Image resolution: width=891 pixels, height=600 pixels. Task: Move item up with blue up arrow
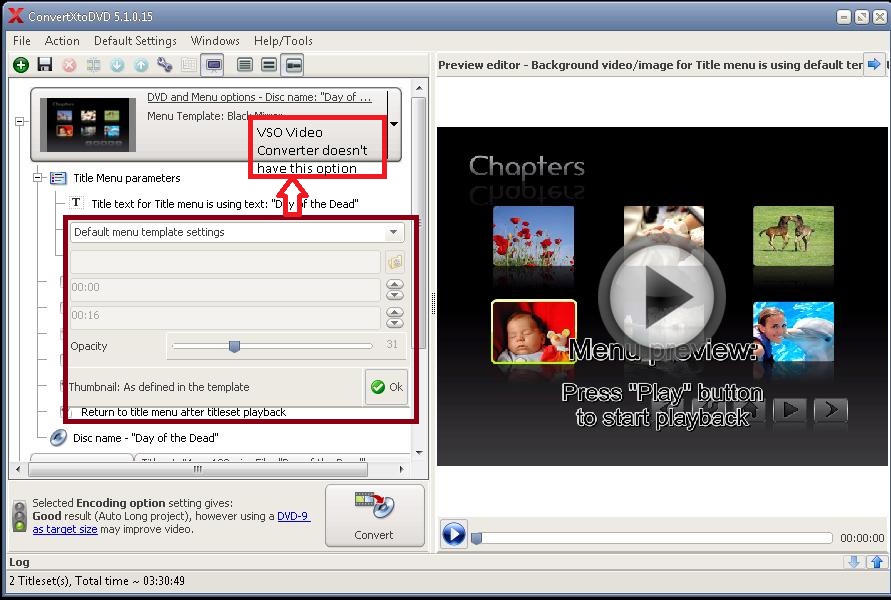(x=141, y=65)
